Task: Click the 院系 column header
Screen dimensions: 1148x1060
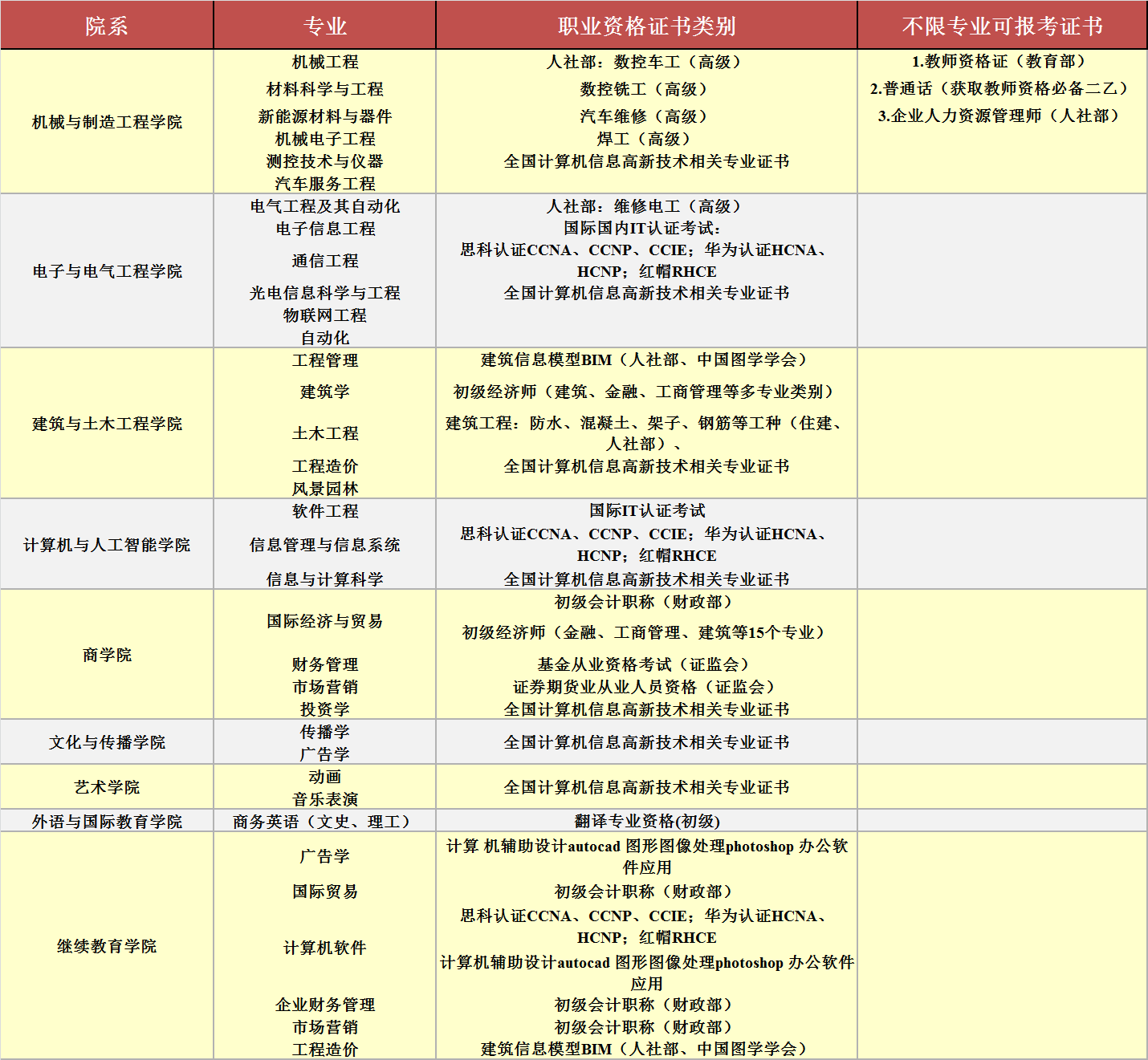Action: pyautogui.click(x=107, y=26)
